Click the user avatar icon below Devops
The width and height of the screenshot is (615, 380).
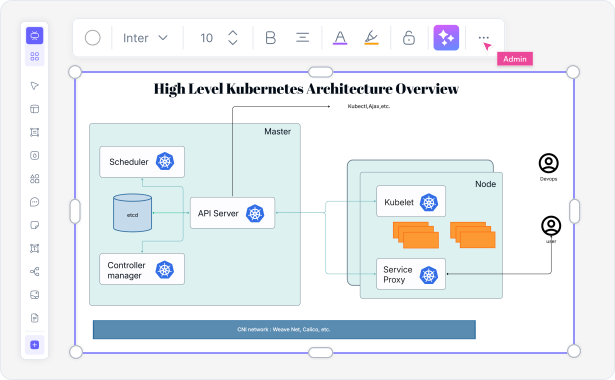pos(551,225)
